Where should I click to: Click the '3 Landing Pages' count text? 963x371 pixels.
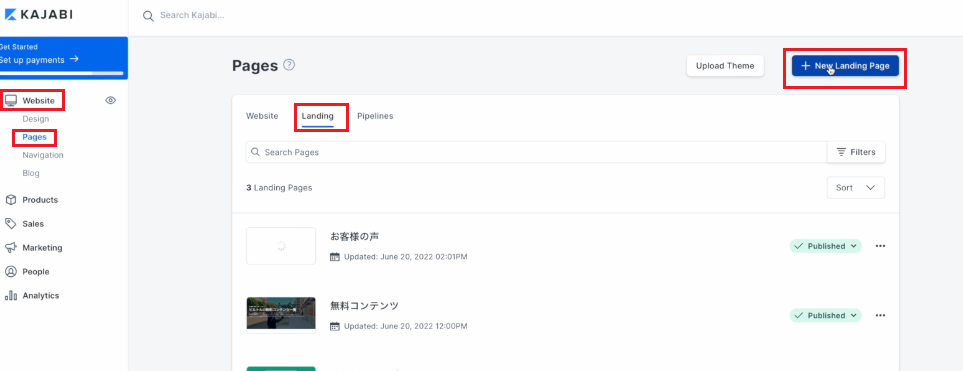tap(279, 188)
